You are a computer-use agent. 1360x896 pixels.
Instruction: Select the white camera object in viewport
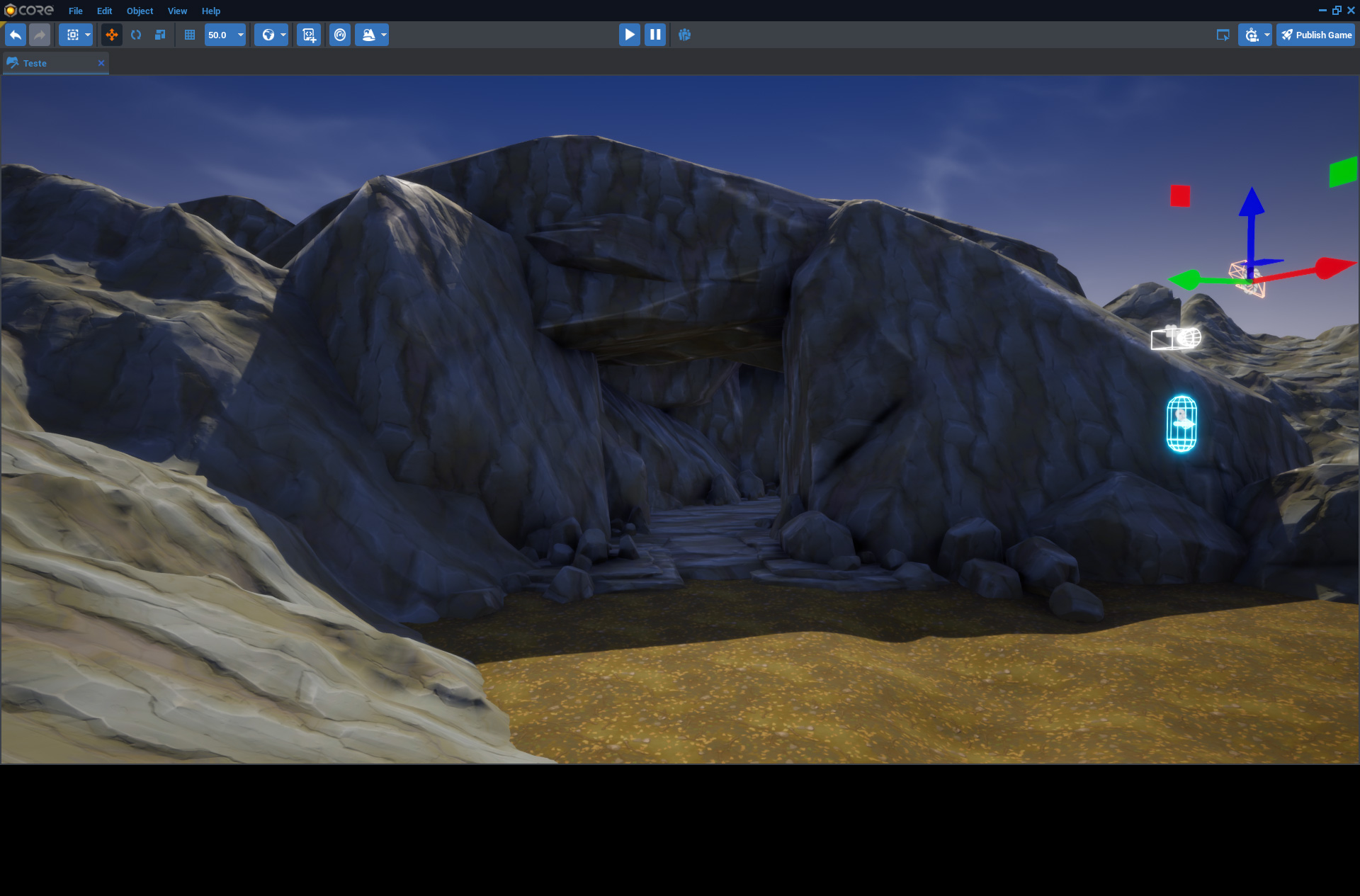[1176, 338]
